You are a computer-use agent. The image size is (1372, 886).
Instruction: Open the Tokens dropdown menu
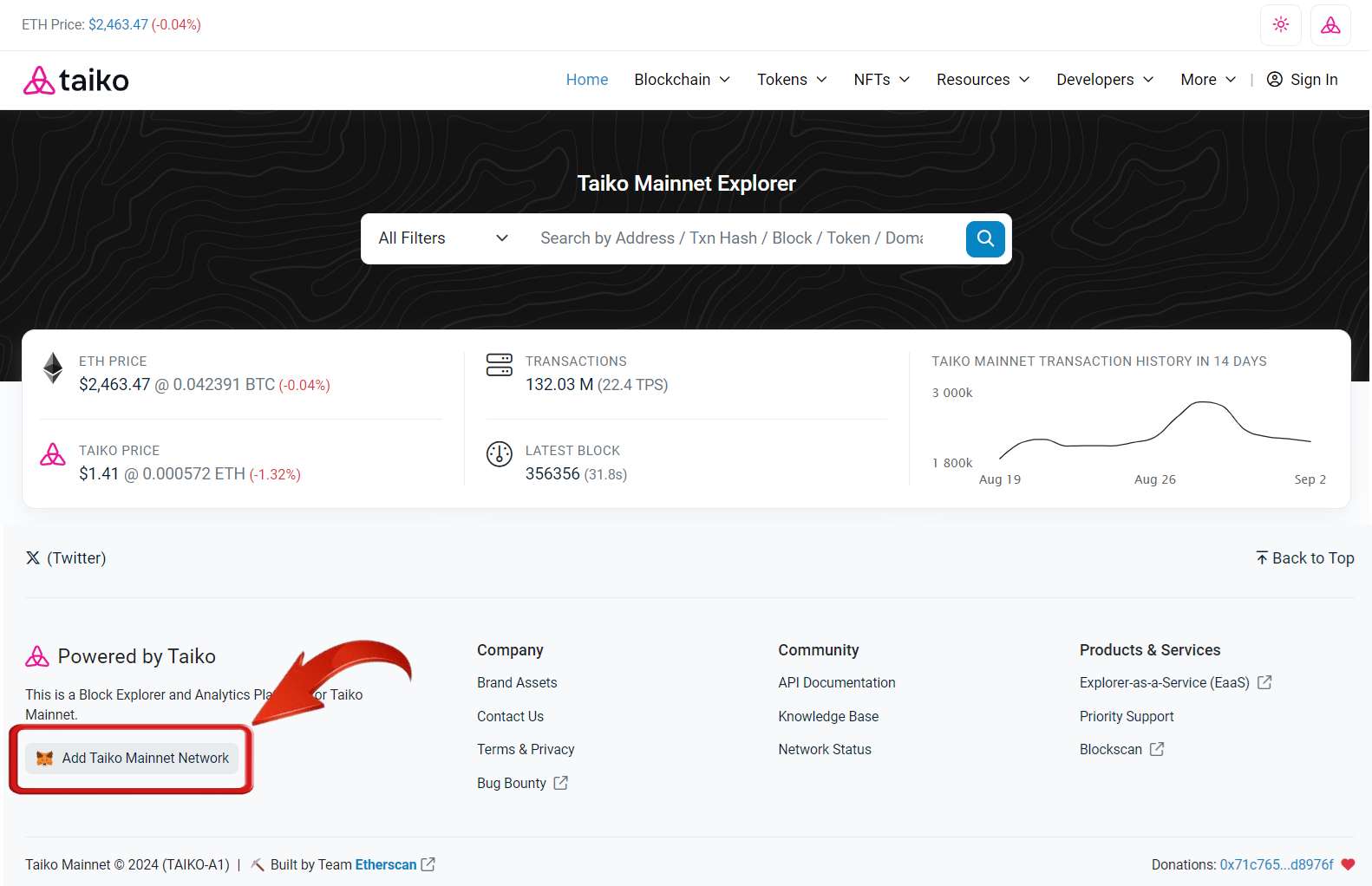(x=792, y=80)
